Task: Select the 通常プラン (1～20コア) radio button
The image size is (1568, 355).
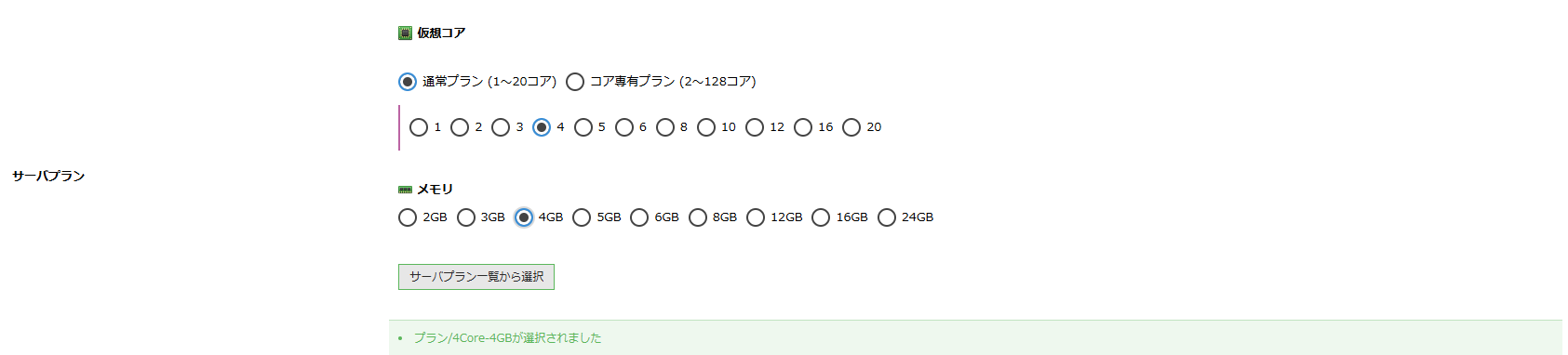Action: (408, 82)
